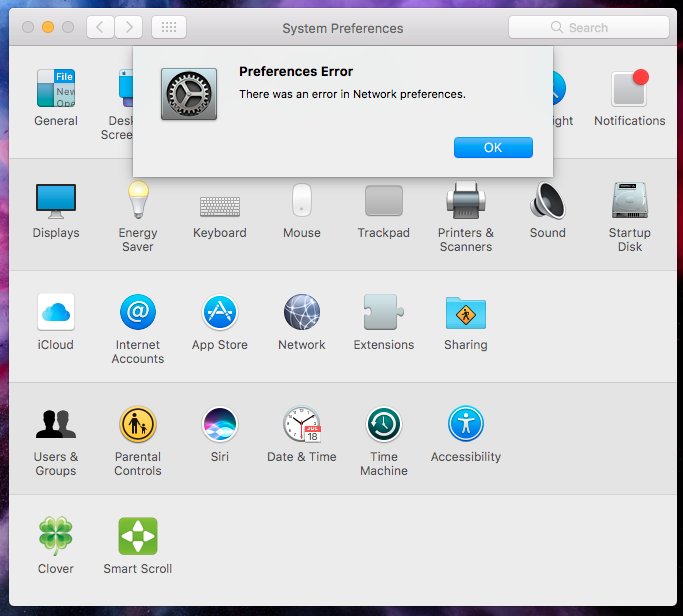Click OK in Preferences Error dialog
Viewport: 683px width, 616px height.
(493, 147)
